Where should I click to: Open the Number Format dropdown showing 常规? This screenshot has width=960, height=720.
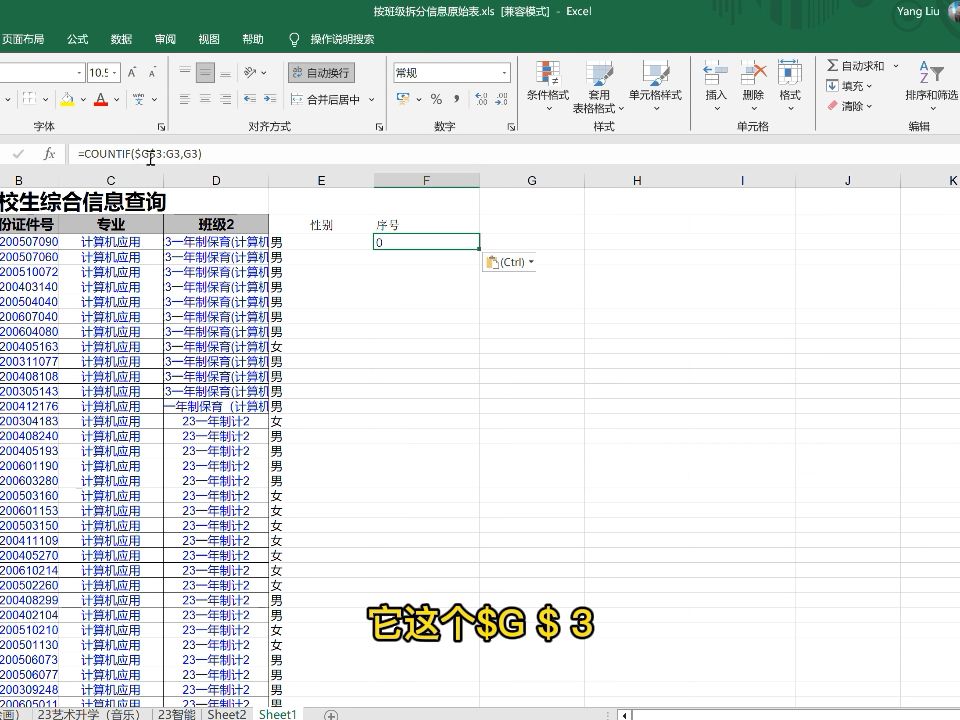point(450,71)
